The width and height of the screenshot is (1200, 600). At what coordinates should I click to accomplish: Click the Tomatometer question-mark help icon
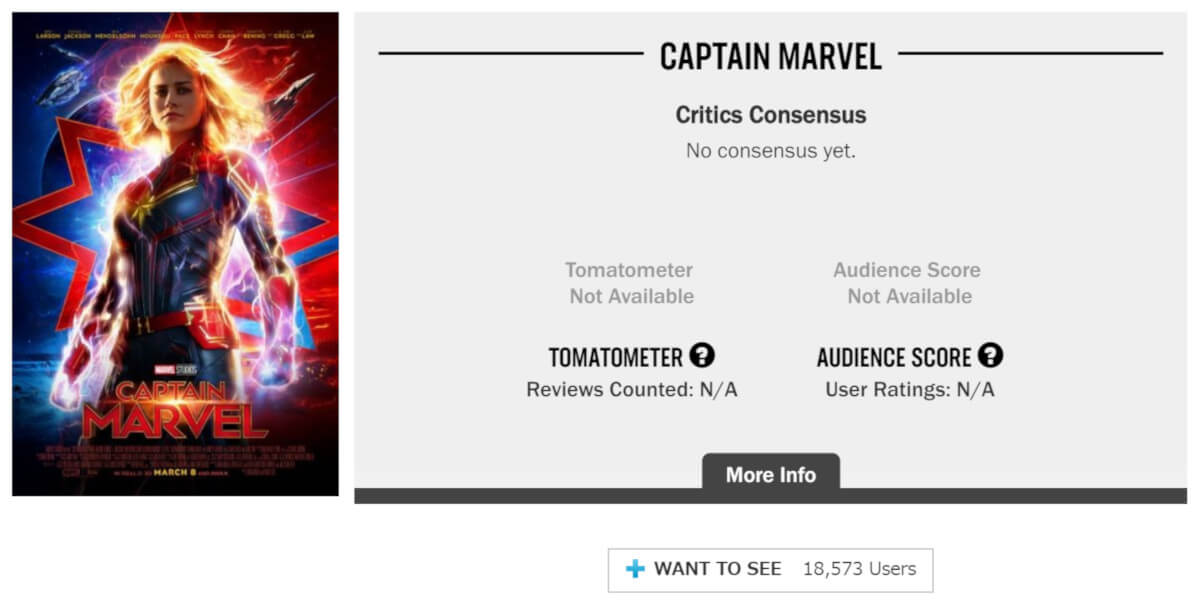click(x=703, y=355)
